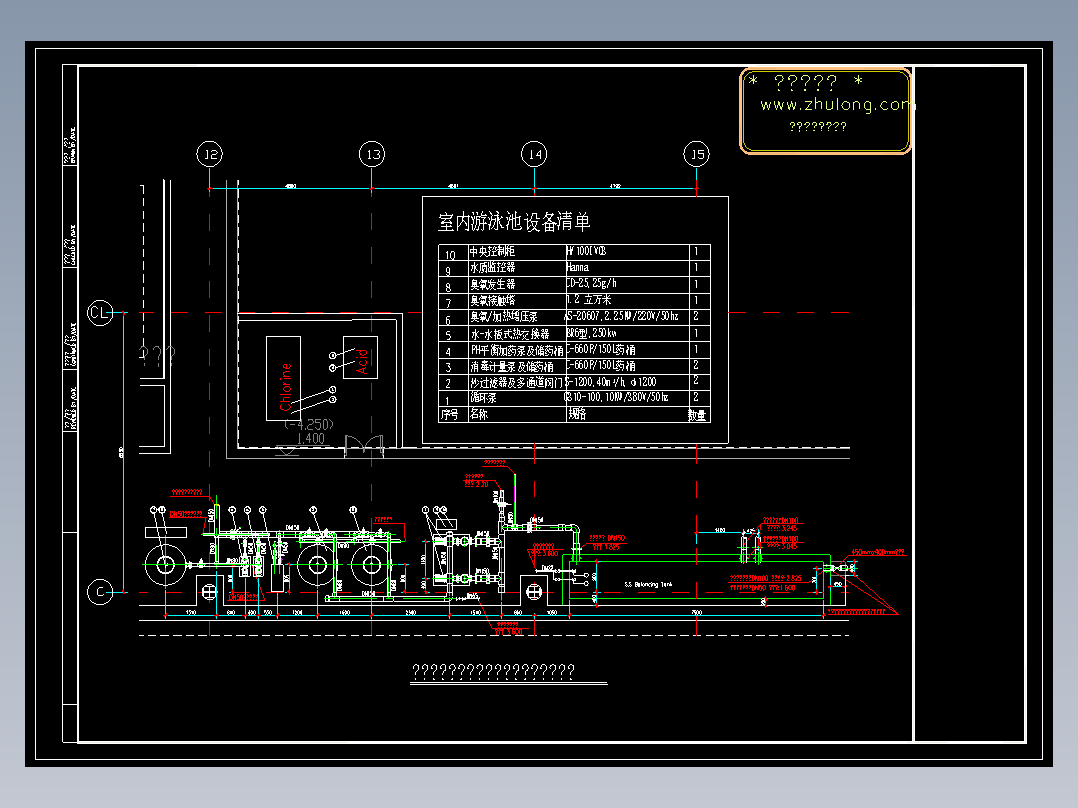Pick the grid axis bubble numbered 14
This screenshot has width=1078, height=808.
(534, 154)
